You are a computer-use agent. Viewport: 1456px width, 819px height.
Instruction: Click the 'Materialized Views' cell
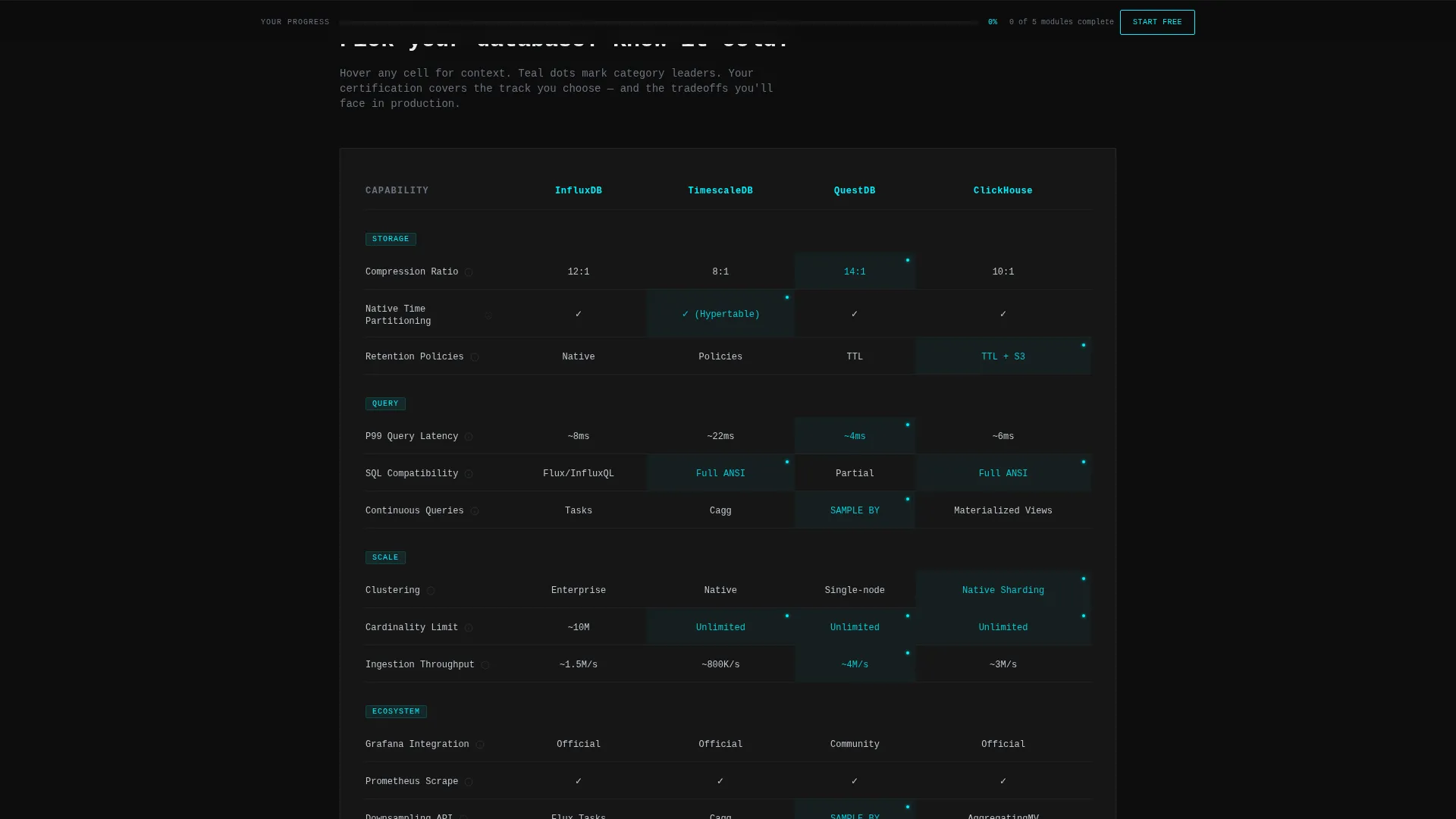1003,510
